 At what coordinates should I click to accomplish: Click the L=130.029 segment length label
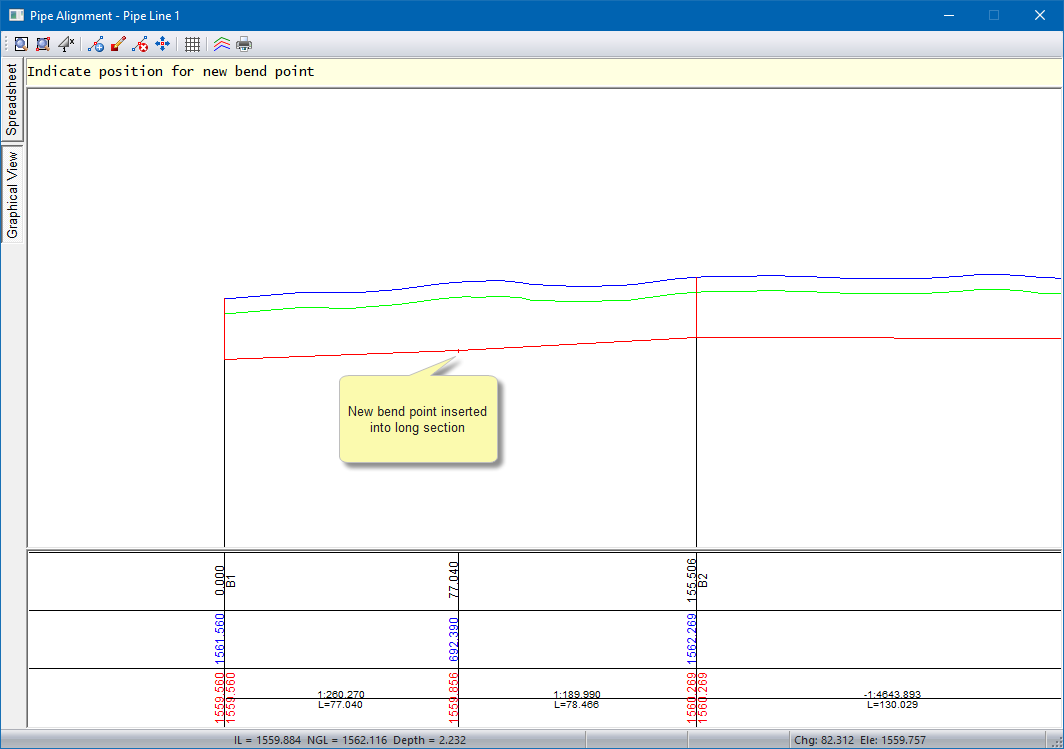pos(892,705)
